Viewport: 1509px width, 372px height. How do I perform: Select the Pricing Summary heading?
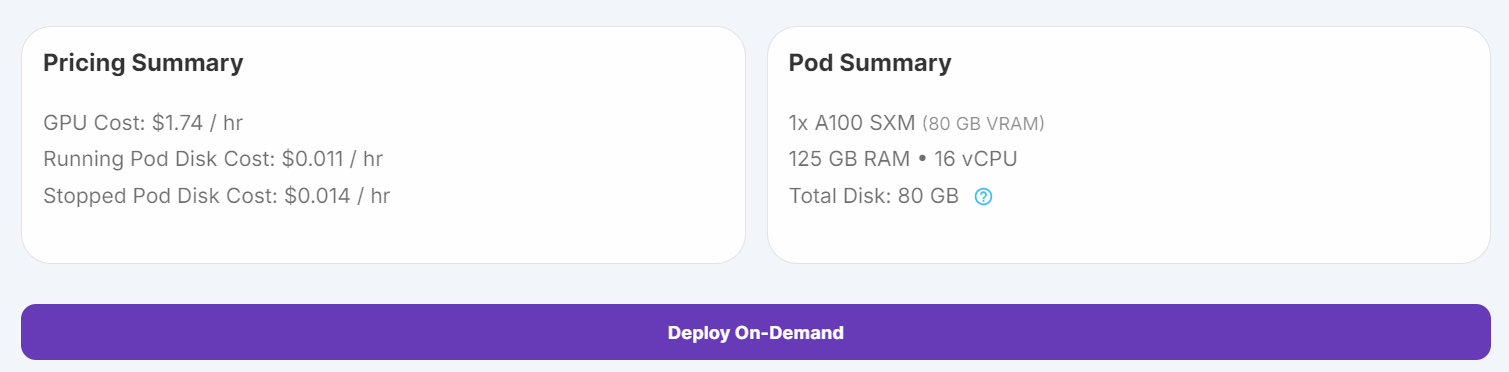[x=143, y=63]
